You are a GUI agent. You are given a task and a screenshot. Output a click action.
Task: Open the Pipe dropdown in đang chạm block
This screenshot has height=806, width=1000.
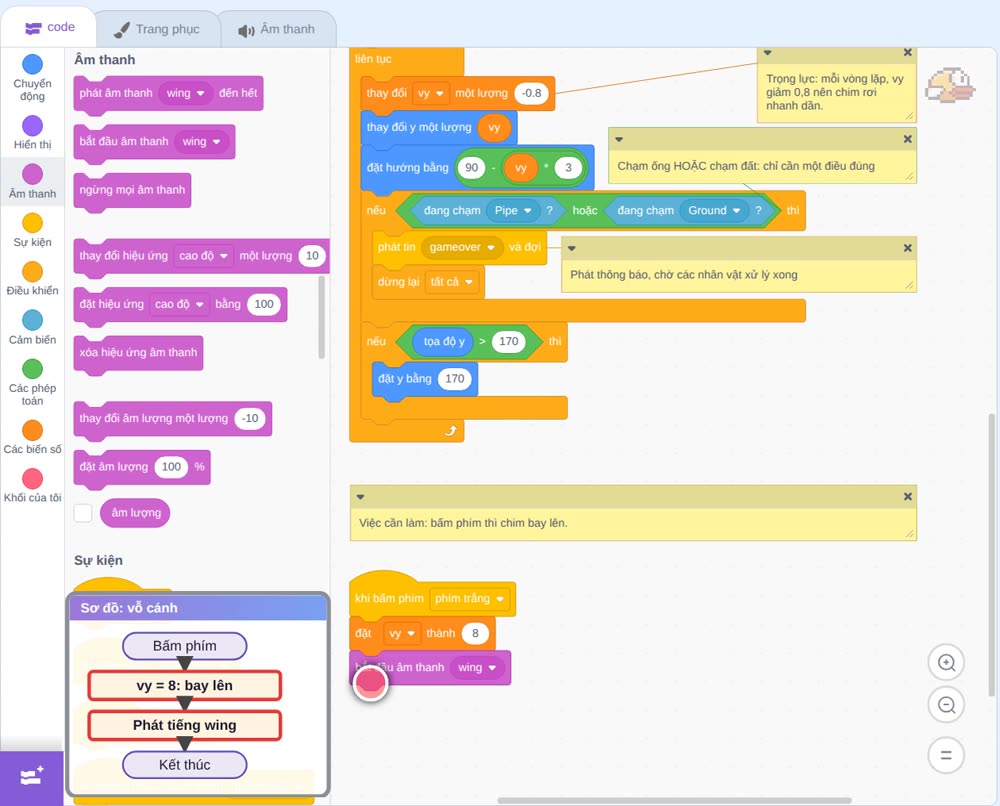click(513, 210)
